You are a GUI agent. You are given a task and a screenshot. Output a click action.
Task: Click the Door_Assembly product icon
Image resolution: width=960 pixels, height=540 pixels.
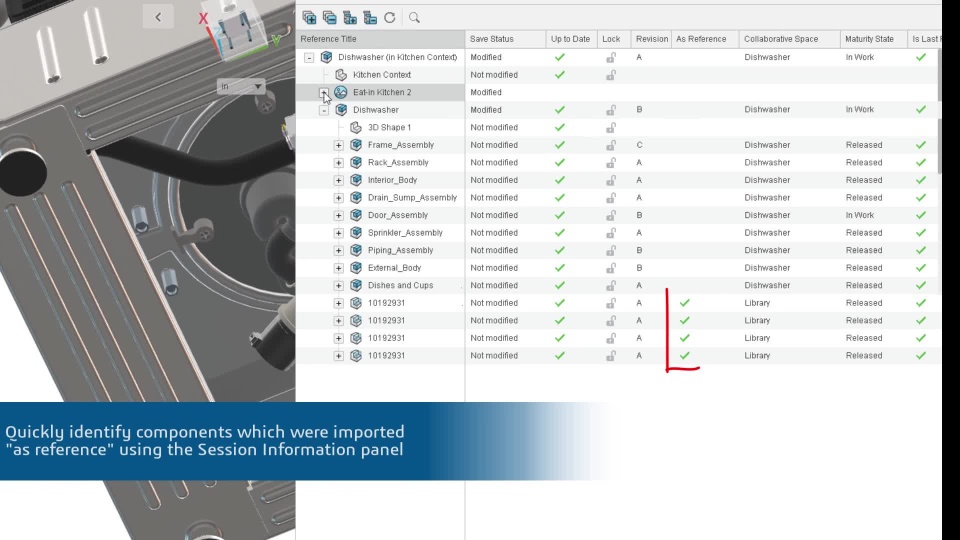(x=356, y=215)
